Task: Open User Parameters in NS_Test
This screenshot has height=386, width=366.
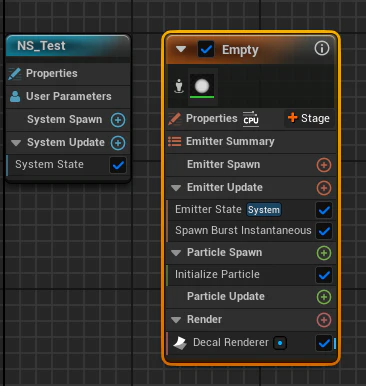Action: point(68,97)
